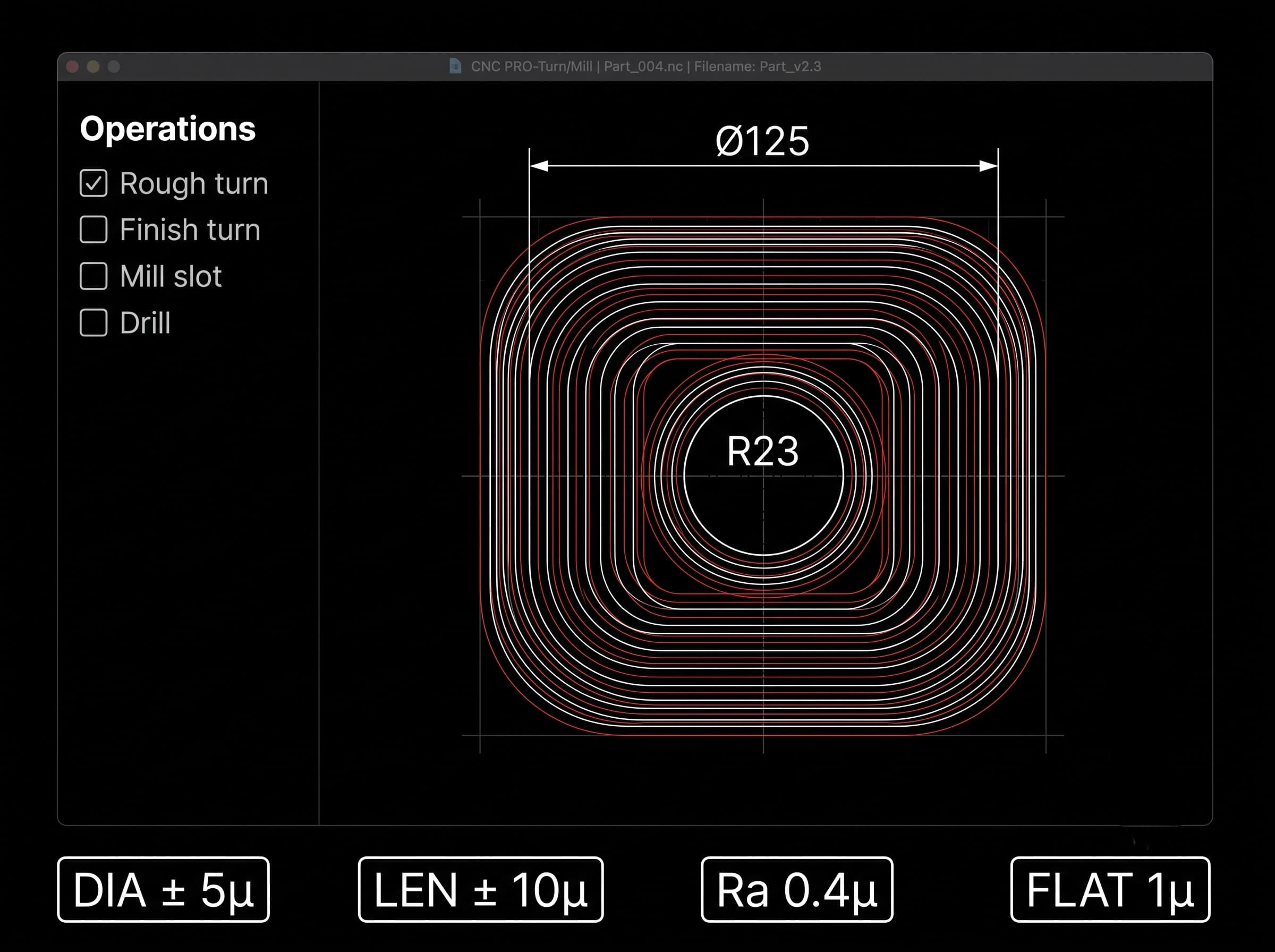Click the Rough turn label text
This screenshot has height=952, width=1275.
coord(194,184)
